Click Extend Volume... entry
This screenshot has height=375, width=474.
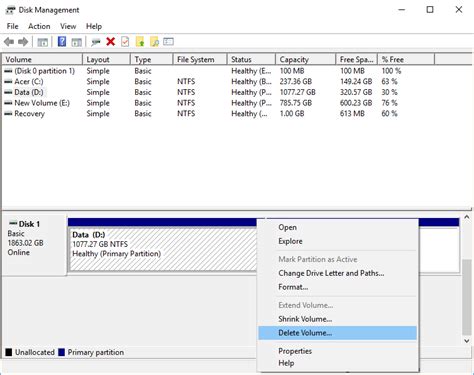click(337, 305)
